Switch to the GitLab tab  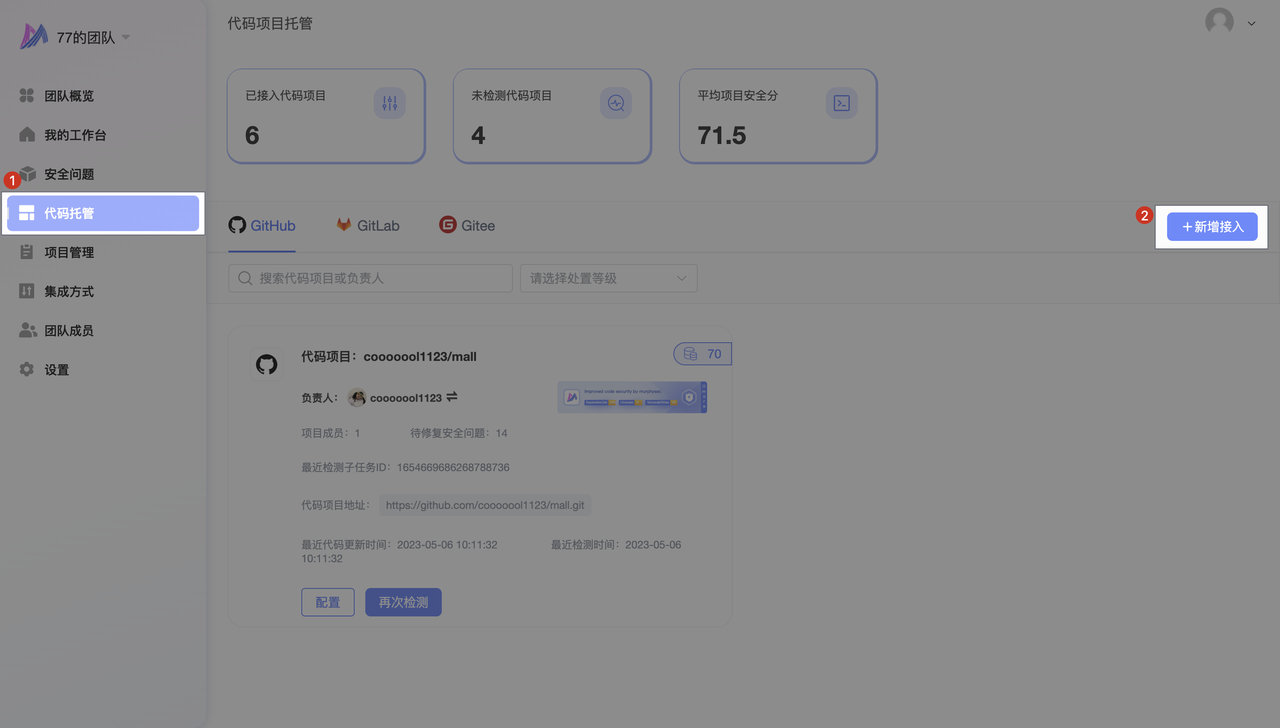367,226
